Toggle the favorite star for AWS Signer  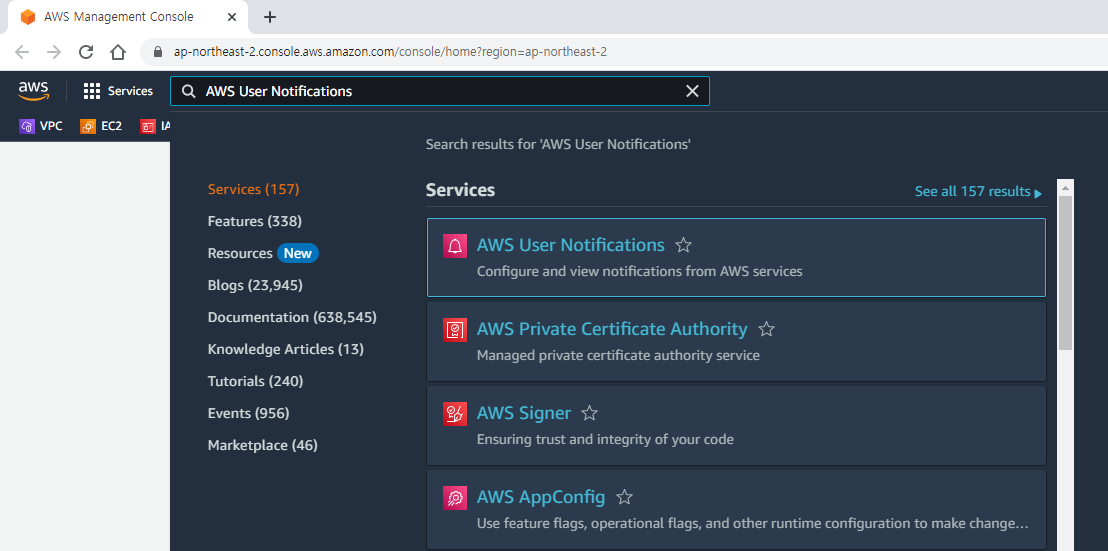589,413
